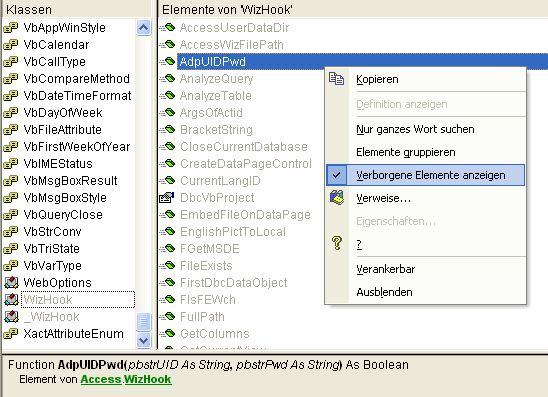
Task: Select ArgsOfActid member
Action: [211, 113]
